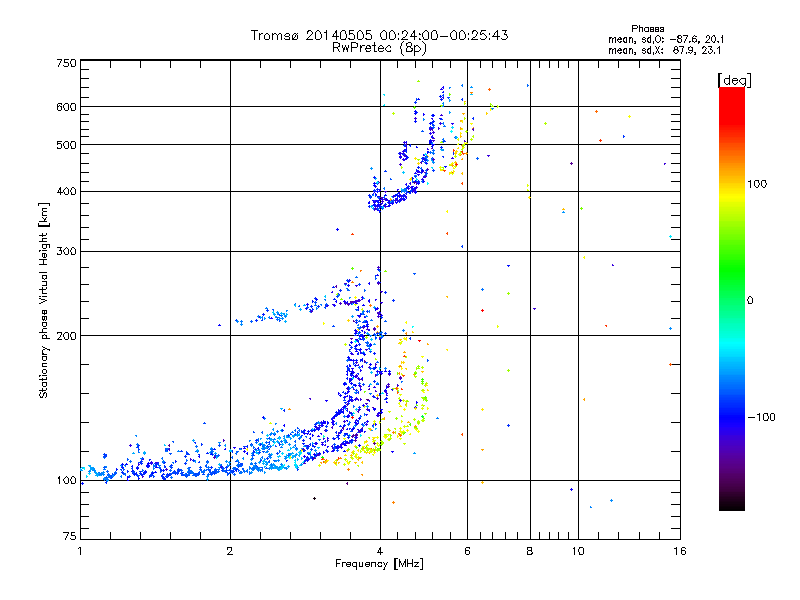Select the "RwPretec (Bp)" subtitle text
This screenshot has height=600, width=800.
click(x=379, y=47)
